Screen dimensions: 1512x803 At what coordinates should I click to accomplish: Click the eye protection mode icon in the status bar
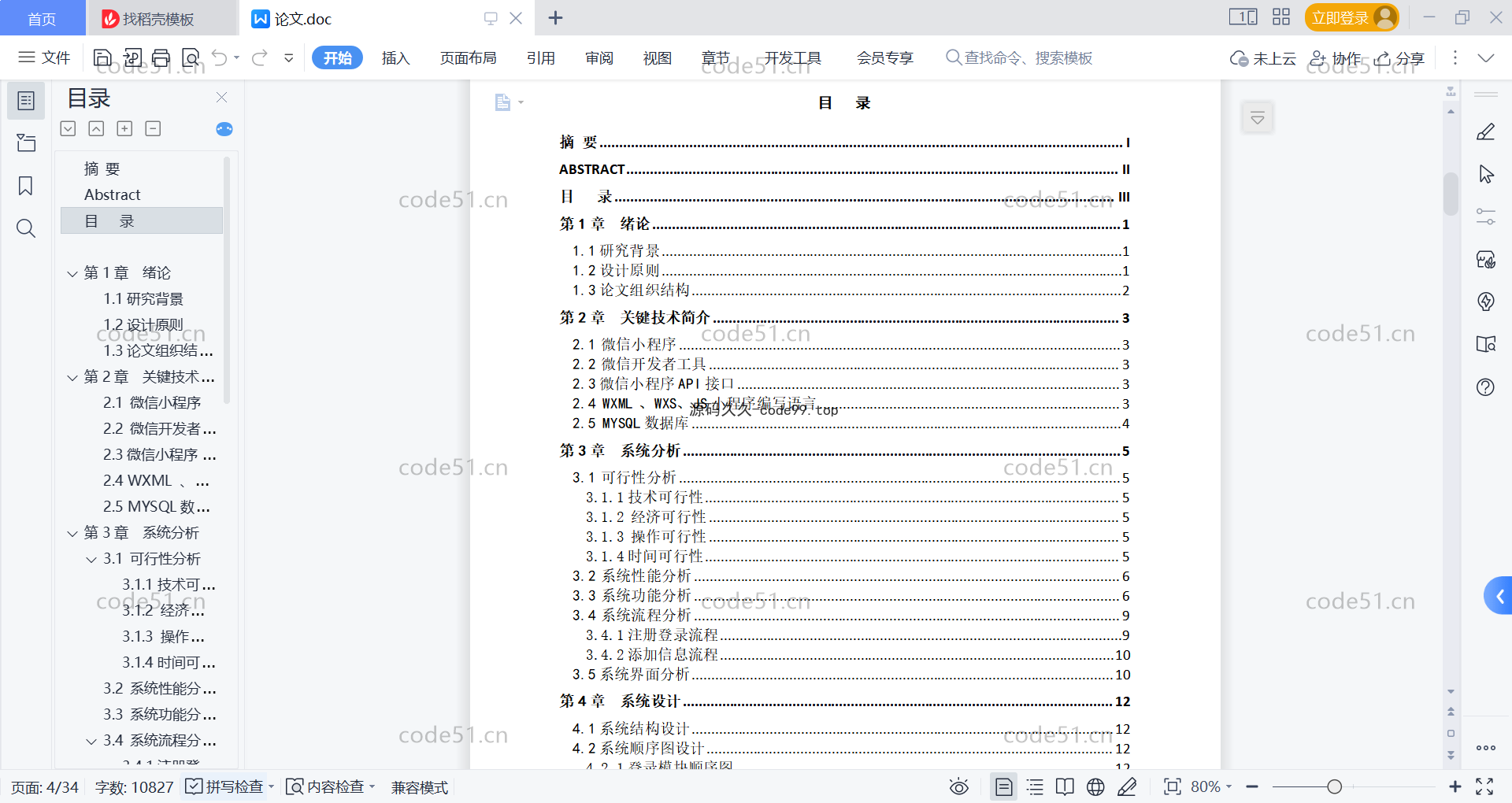coord(958,786)
